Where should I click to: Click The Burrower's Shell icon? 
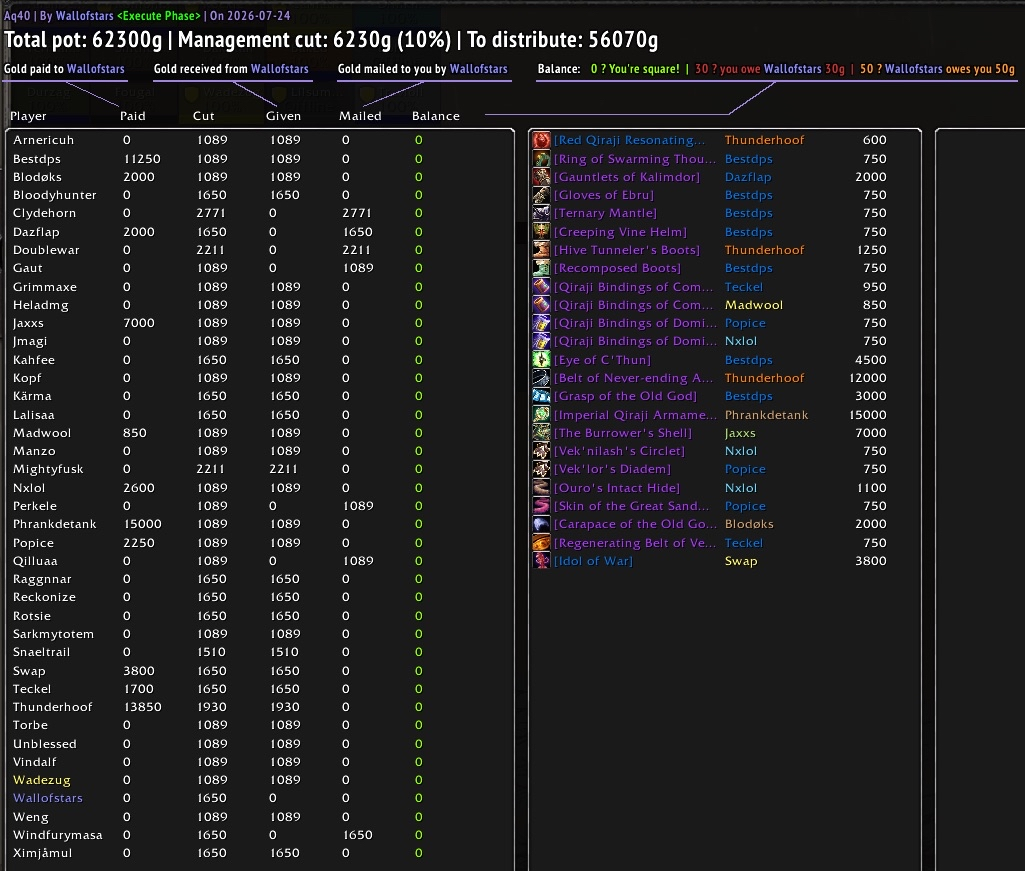541,433
